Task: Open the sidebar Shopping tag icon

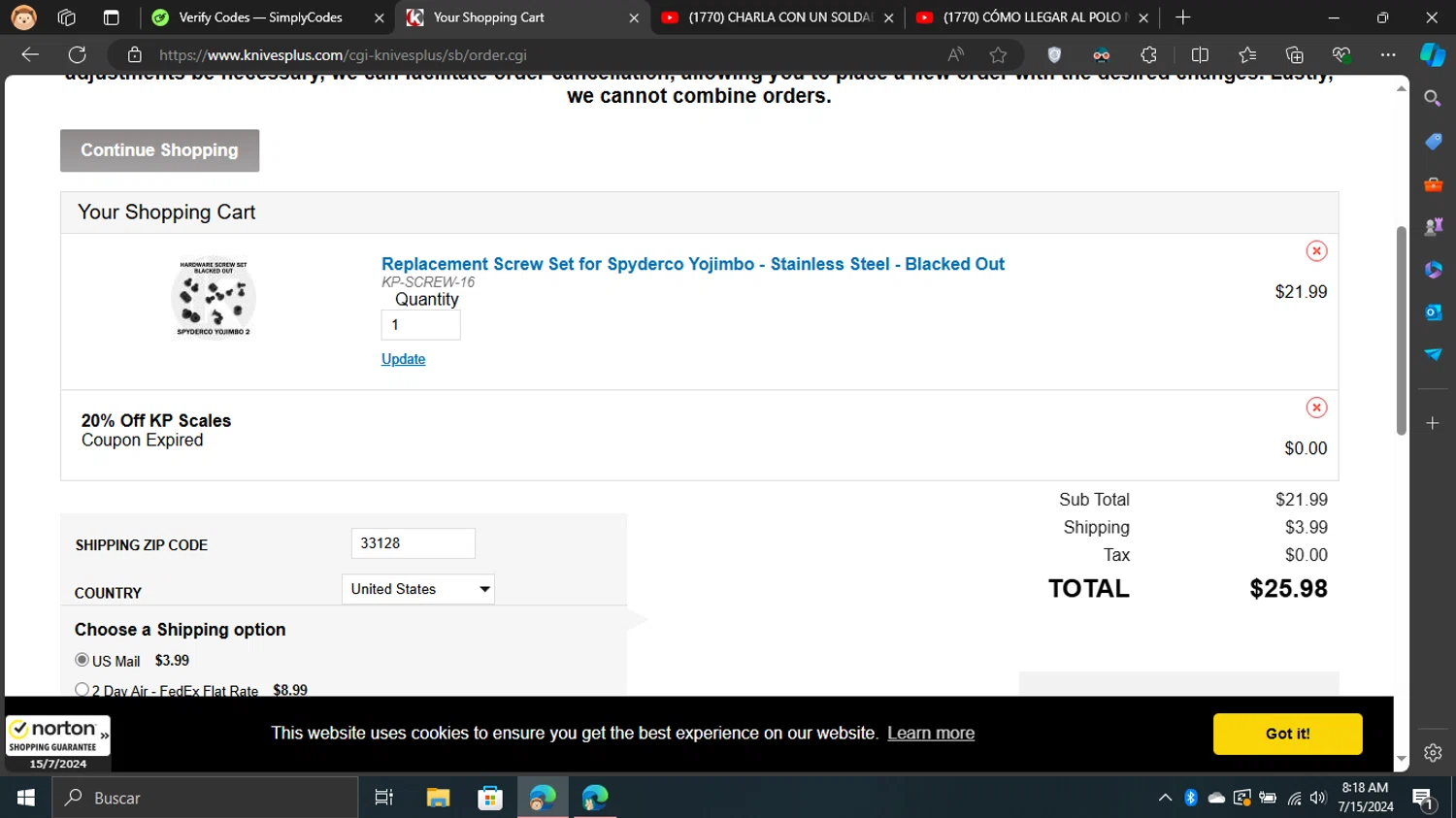Action: [x=1433, y=142]
